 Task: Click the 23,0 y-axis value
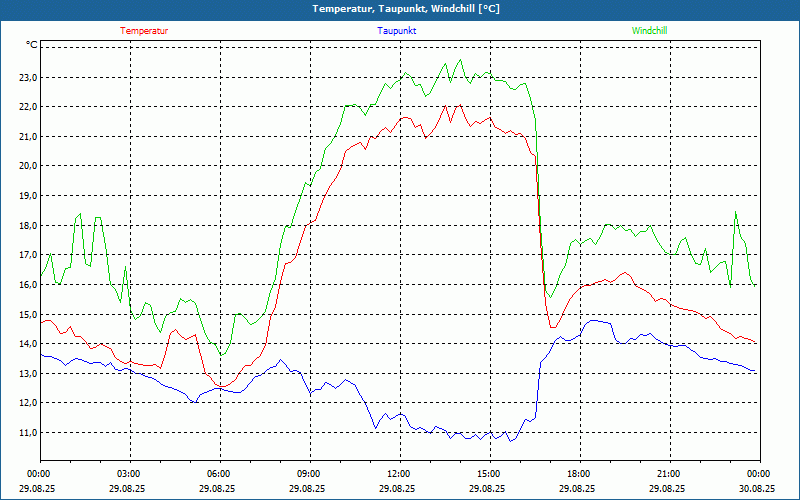pos(29,78)
